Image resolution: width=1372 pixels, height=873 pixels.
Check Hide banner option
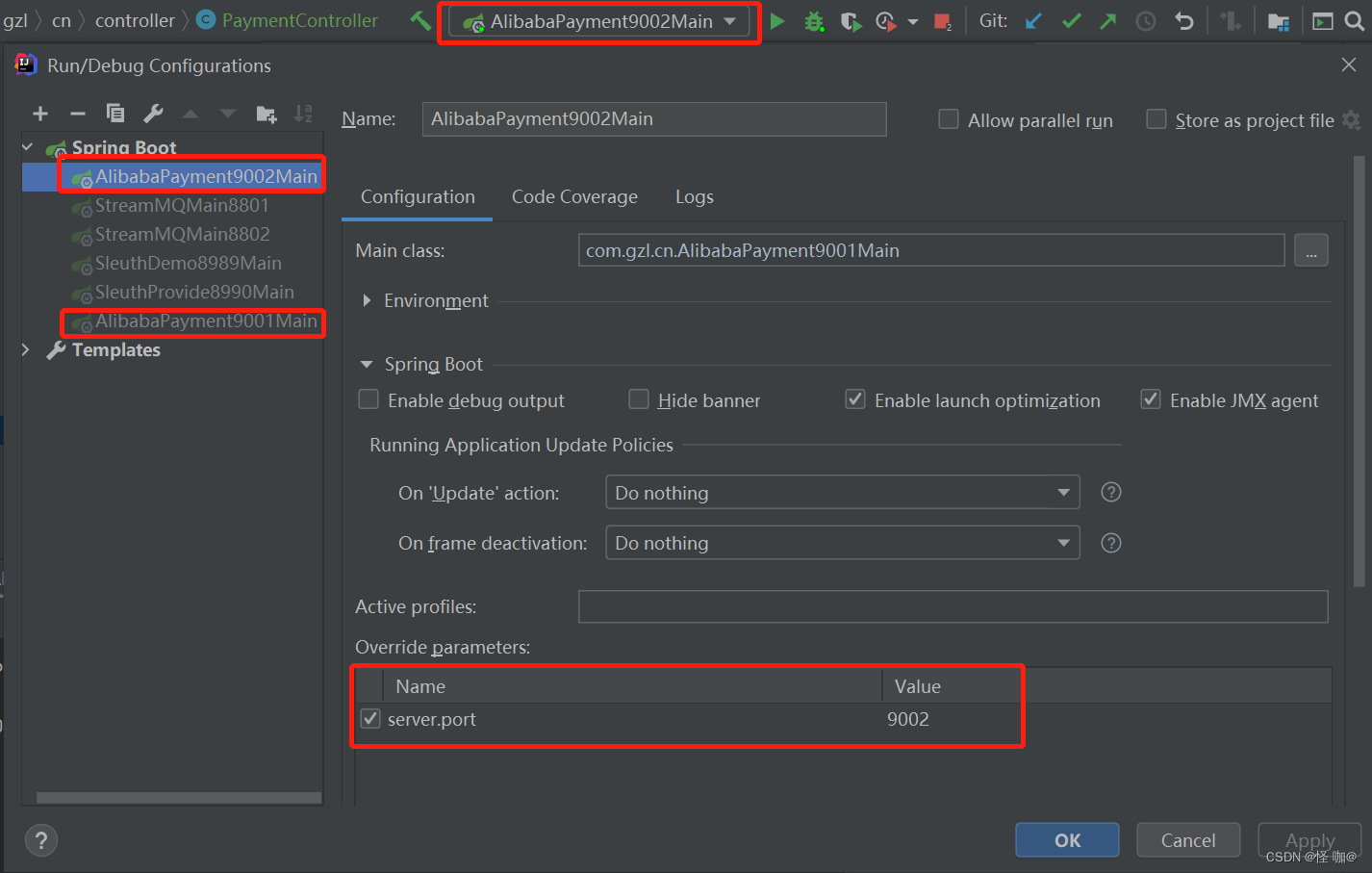click(639, 399)
